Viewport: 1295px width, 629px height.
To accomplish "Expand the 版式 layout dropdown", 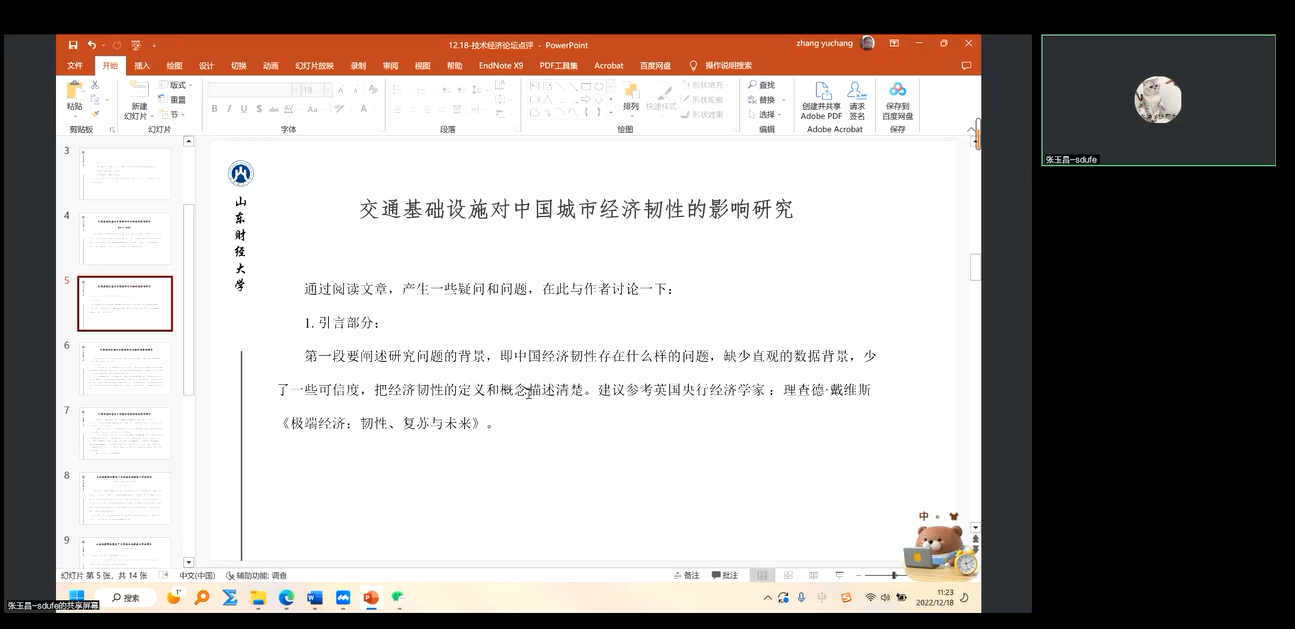I will (179, 86).
